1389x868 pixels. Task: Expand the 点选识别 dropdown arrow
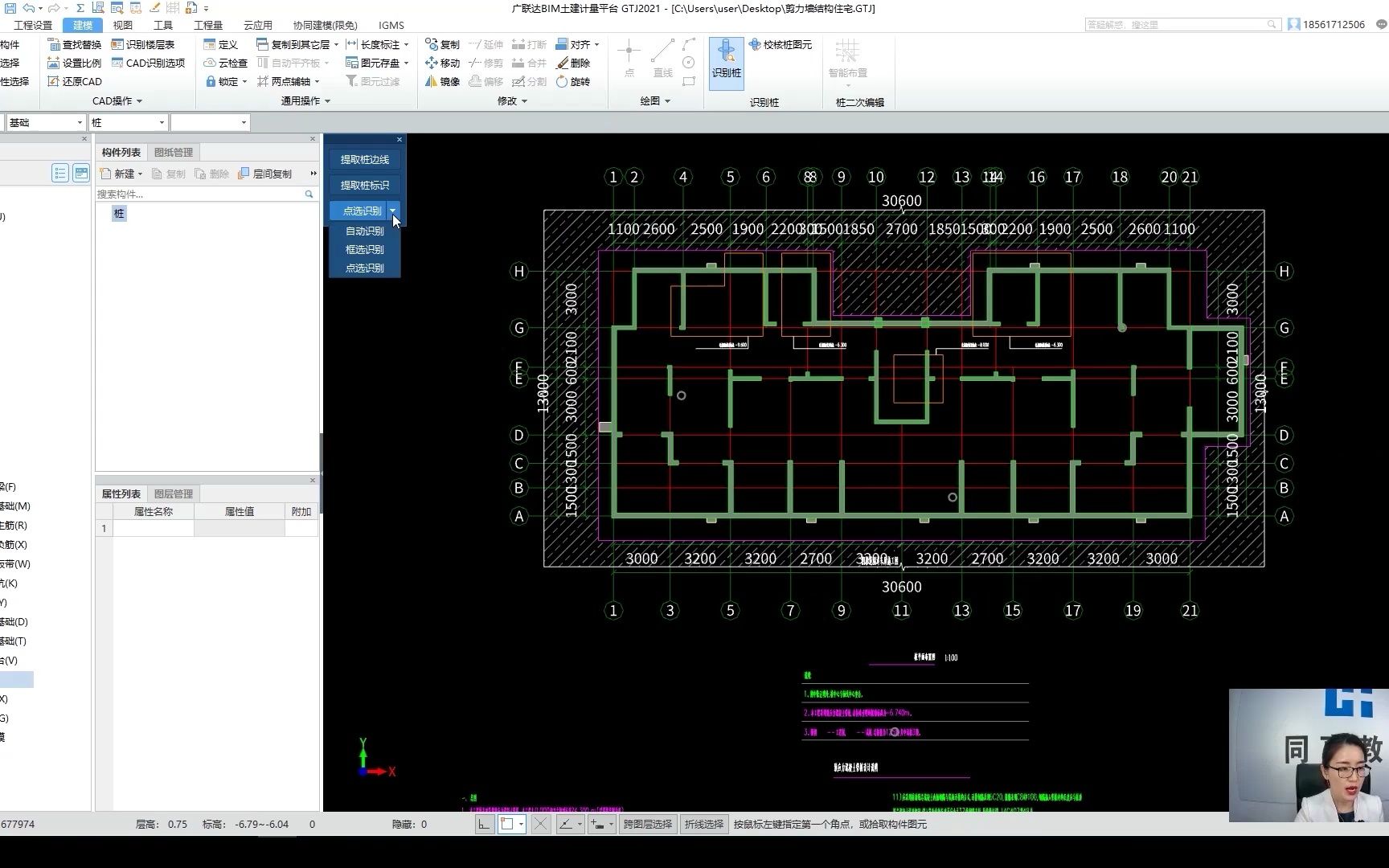(393, 211)
